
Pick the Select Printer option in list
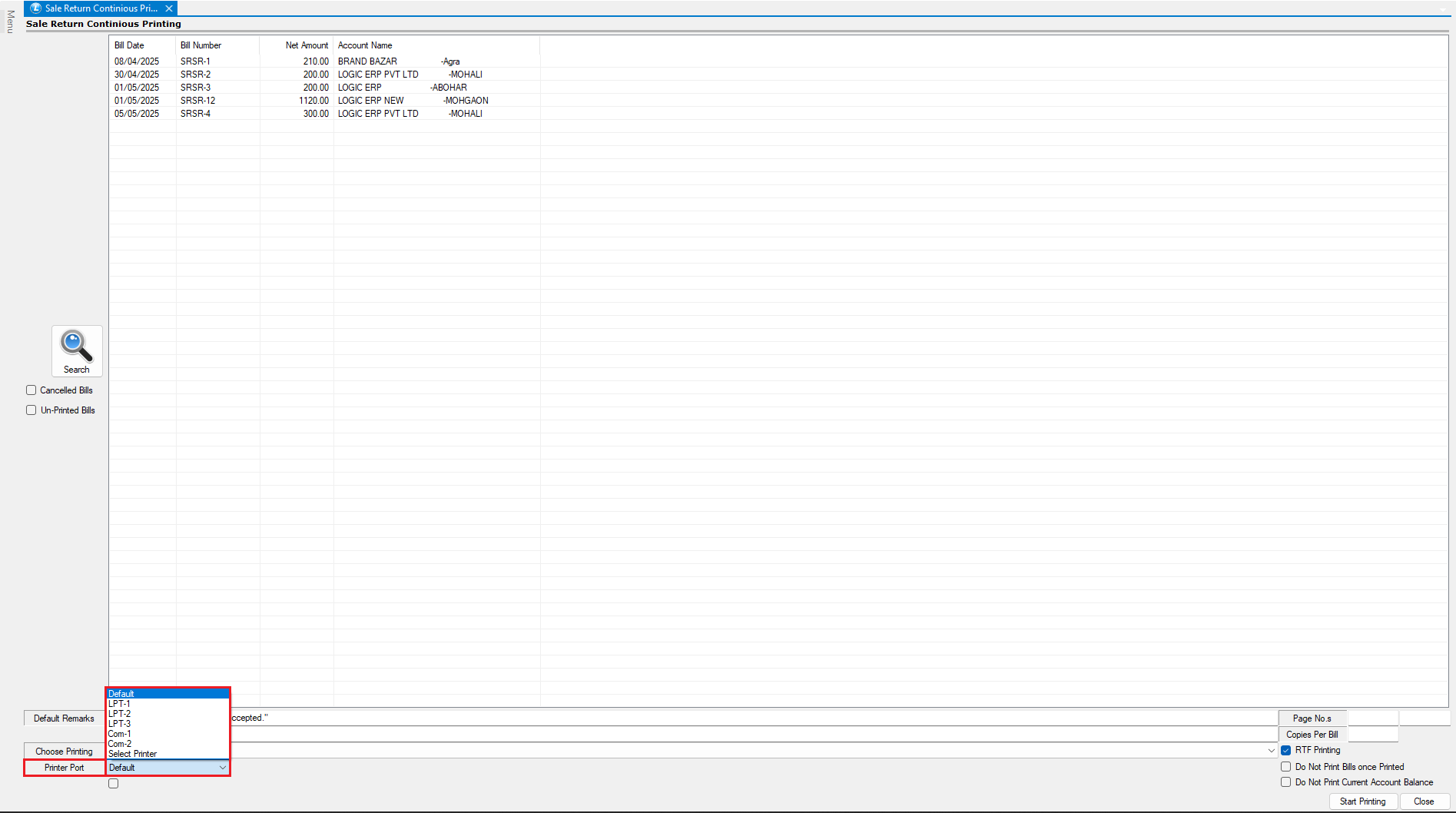pyautogui.click(x=132, y=754)
